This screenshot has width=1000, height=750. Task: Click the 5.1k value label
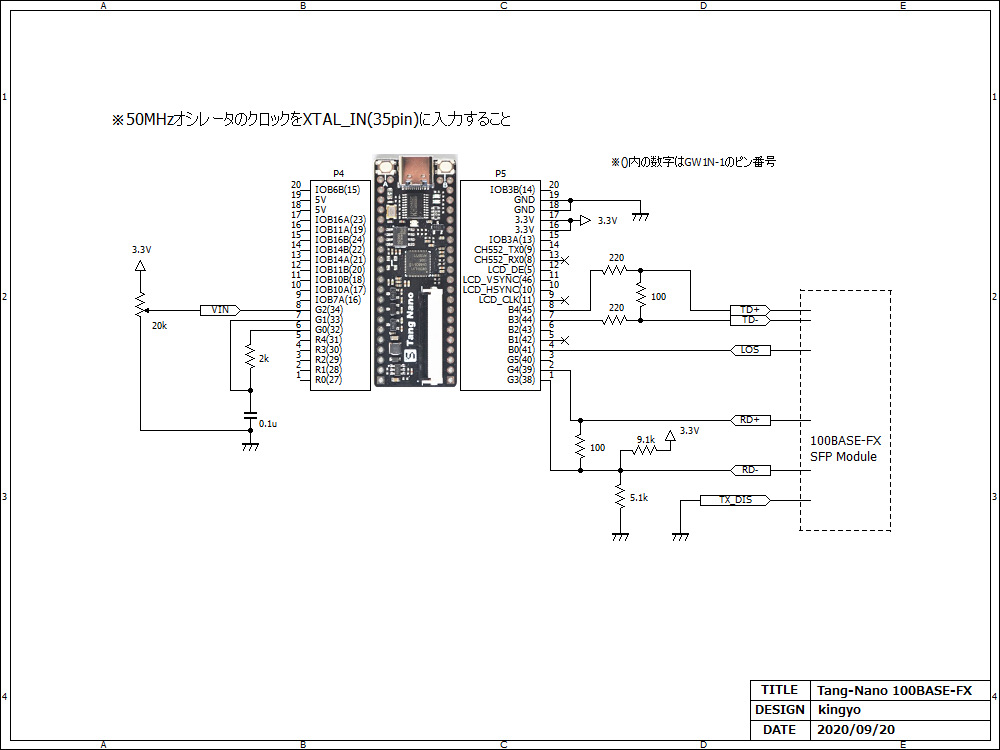[639, 497]
